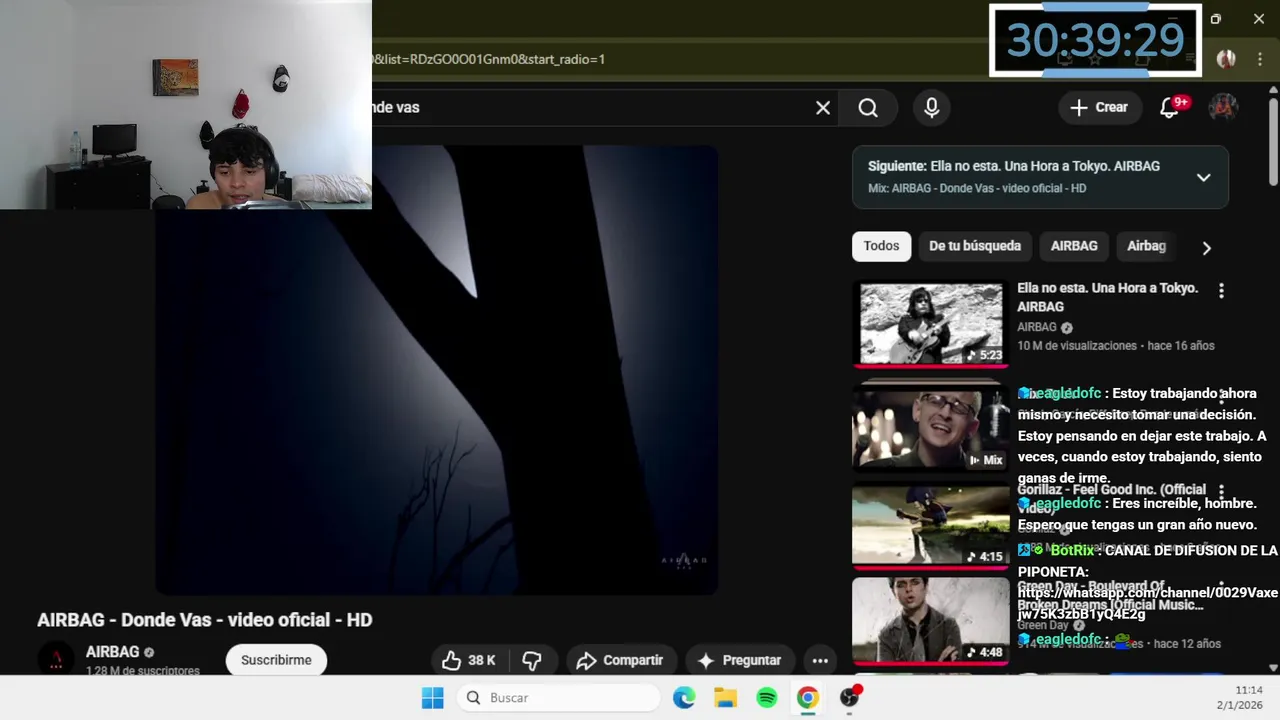This screenshot has width=1280, height=720.
Task: Click the scrollbar down arrow
Action: coord(1273,667)
